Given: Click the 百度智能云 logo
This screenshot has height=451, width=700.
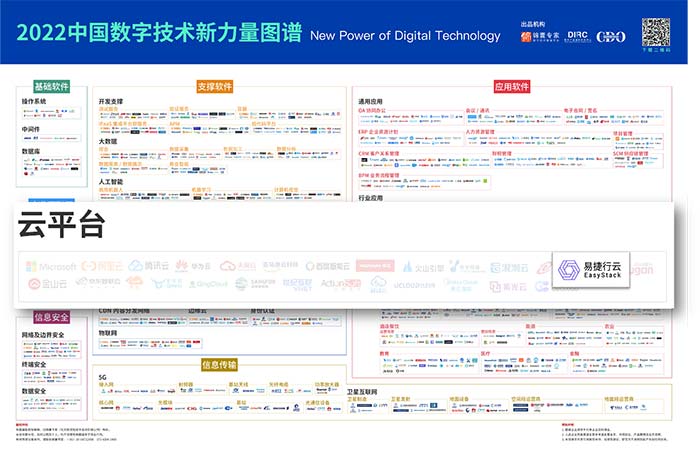Looking at the screenshot, I should (x=327, y=266).
